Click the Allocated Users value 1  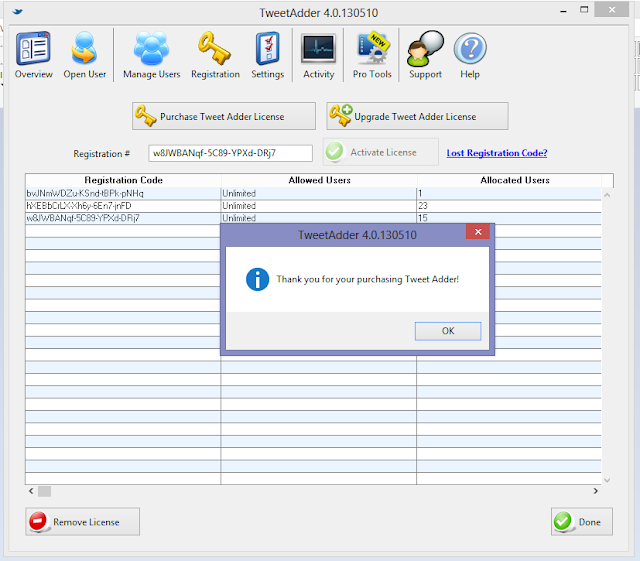click(x=420, y=193)
